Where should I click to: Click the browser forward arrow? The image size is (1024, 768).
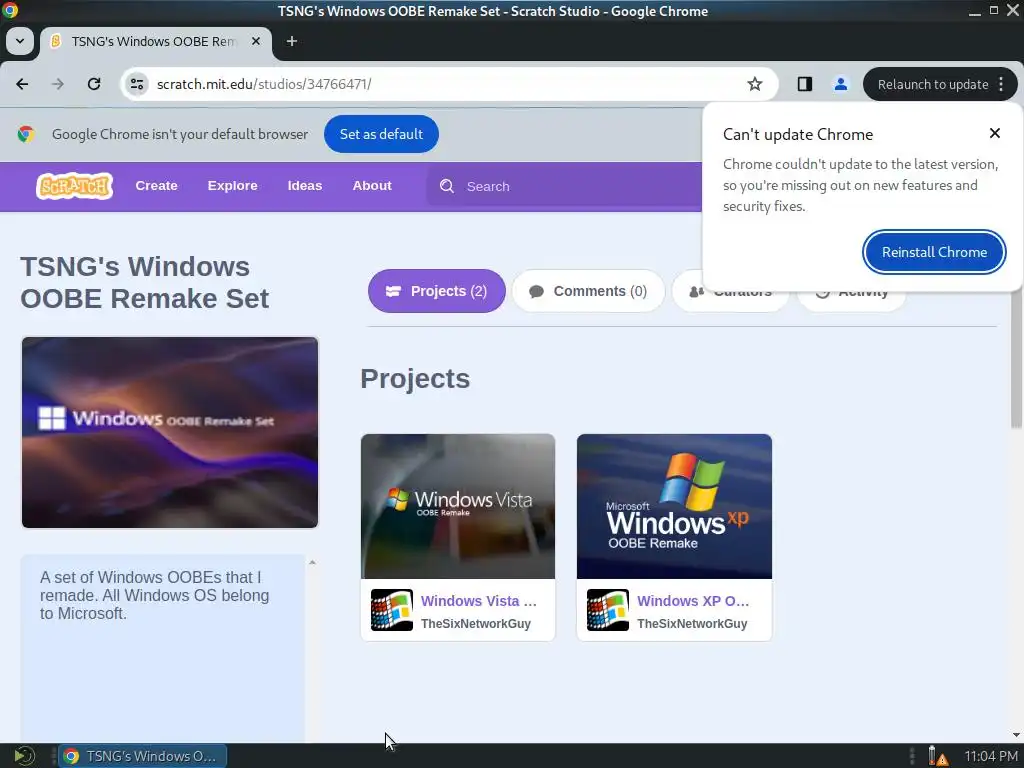coord(57,84)
